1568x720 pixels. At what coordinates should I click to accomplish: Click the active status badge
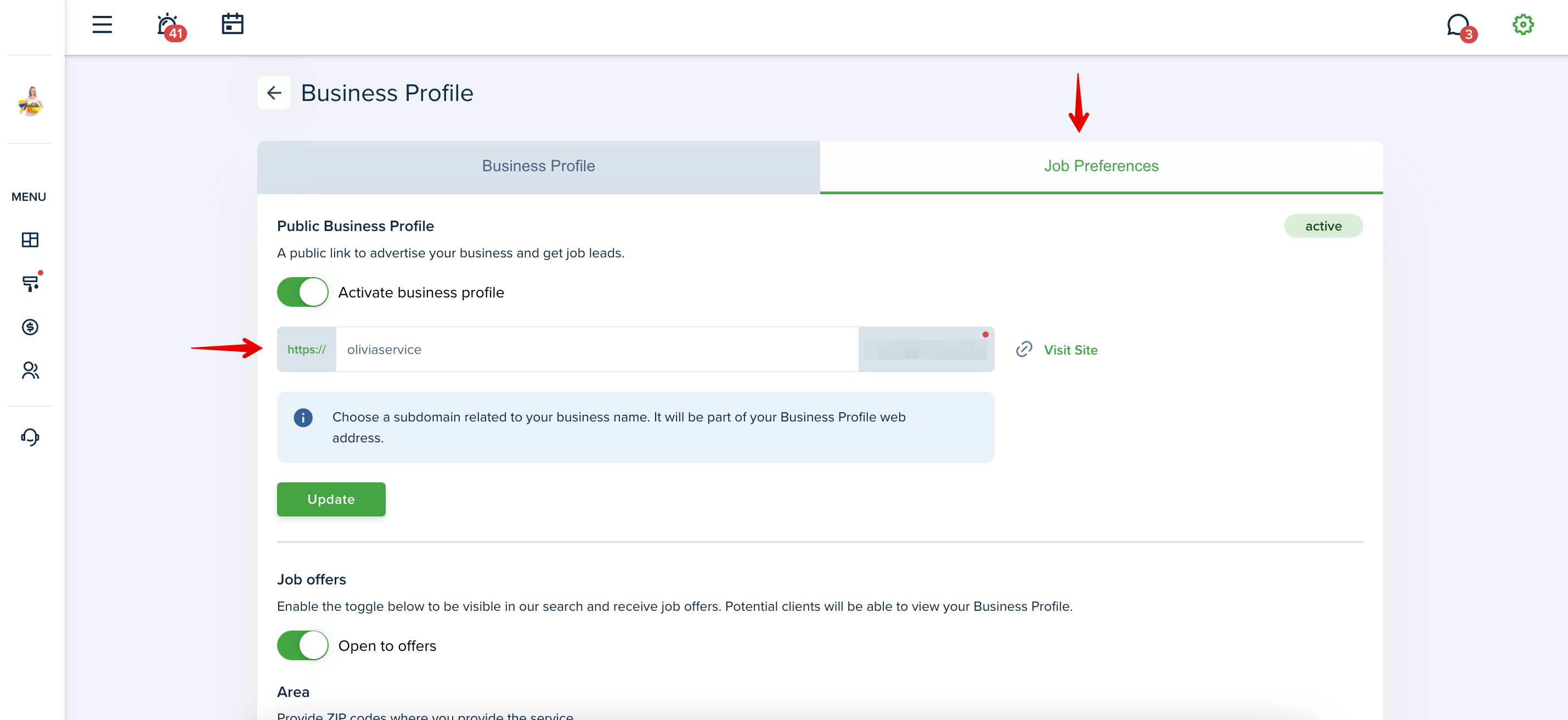click(x=1323, y=227)
